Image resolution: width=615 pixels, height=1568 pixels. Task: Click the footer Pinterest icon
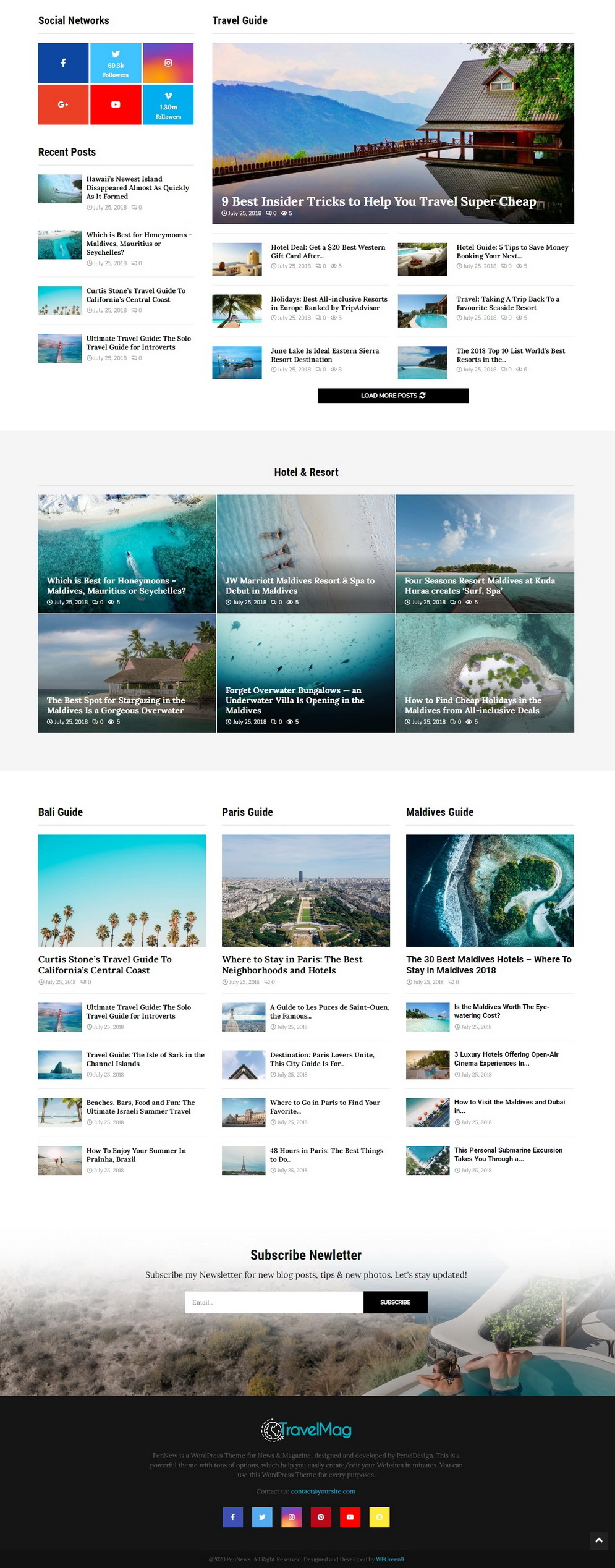(x=321, y=1517)
